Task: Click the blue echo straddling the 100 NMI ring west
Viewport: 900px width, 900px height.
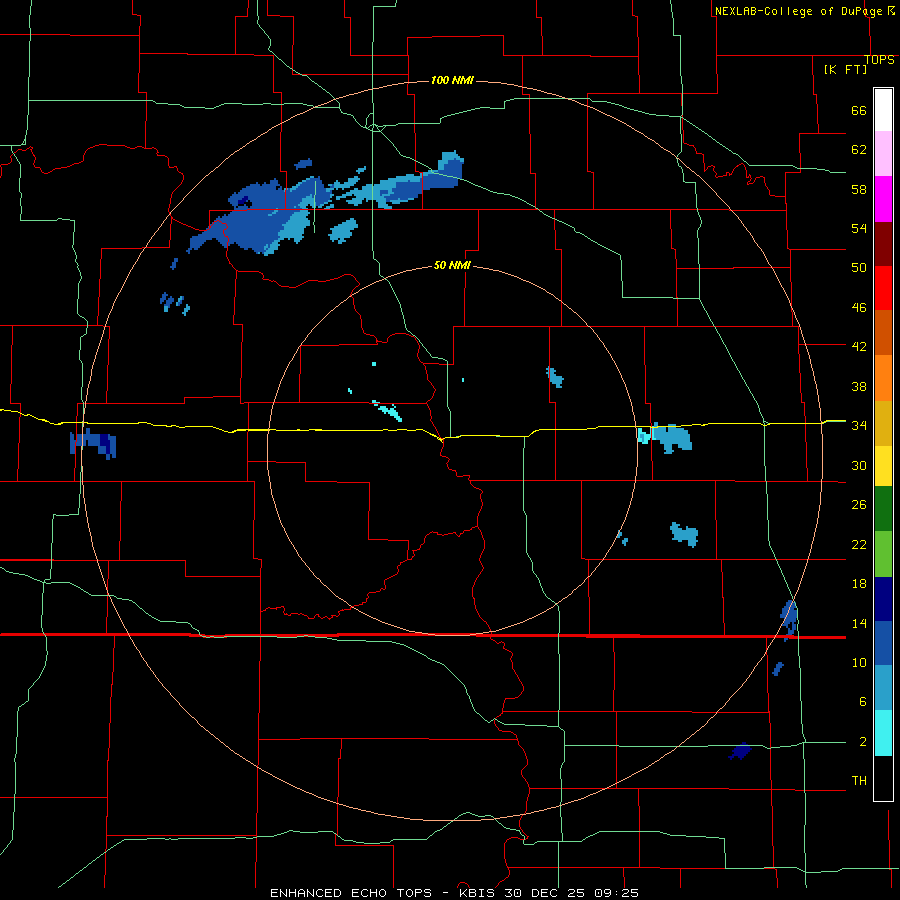Action: pyautogui.click(x=93, y=444)
